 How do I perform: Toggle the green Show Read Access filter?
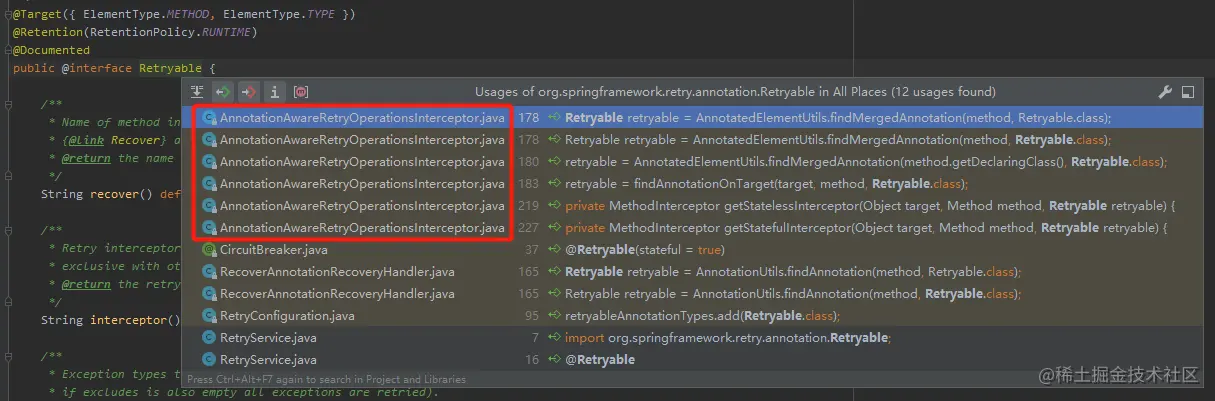point(223,92)
